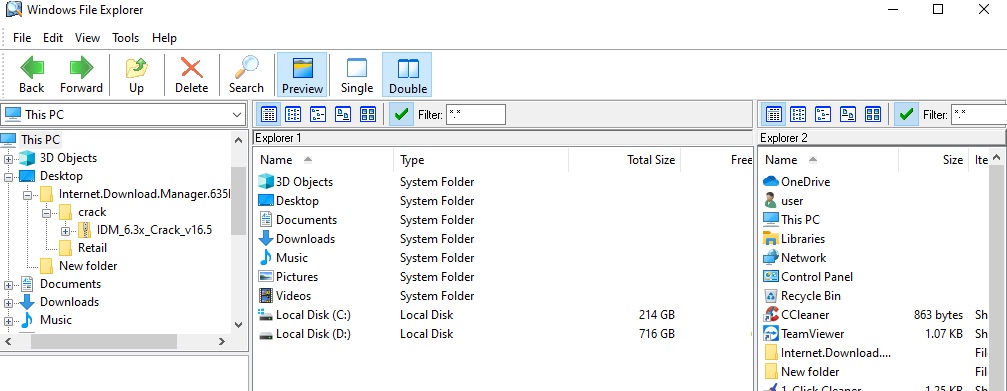Select details view icon in Explorer 1
Viewport: 1007px width, 391px height.
(x=269, y=115)
